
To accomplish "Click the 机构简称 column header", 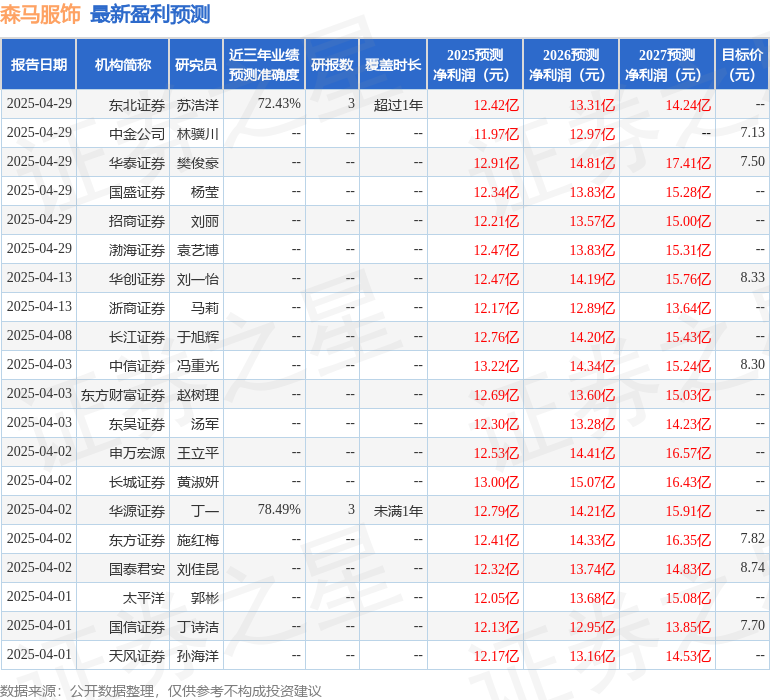I will pyautogui.click(x=123, y=64).
